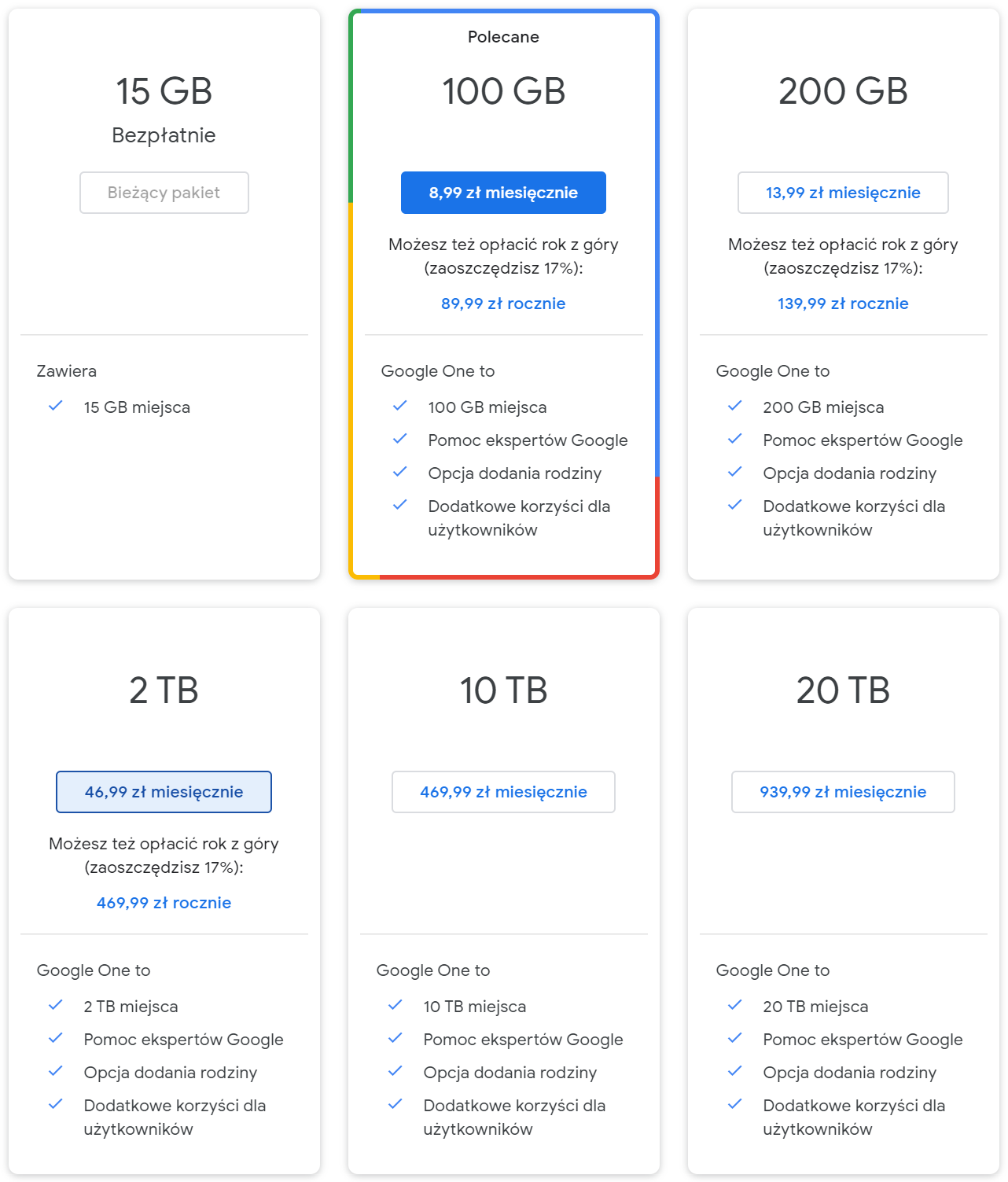
Task: Open the "469,99 zł rocznie" 2 TB annual link
Action: coord(164,903)
